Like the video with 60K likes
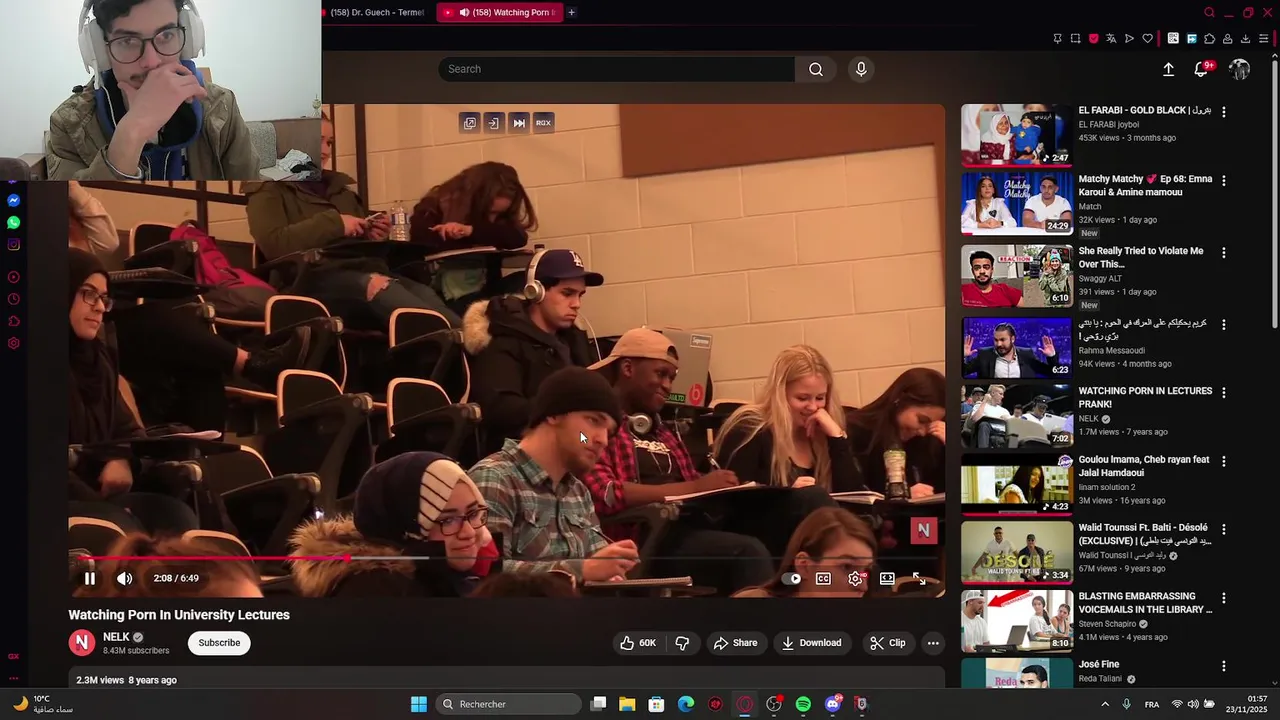Screen dimensions: 1280x720 [637, 643]
